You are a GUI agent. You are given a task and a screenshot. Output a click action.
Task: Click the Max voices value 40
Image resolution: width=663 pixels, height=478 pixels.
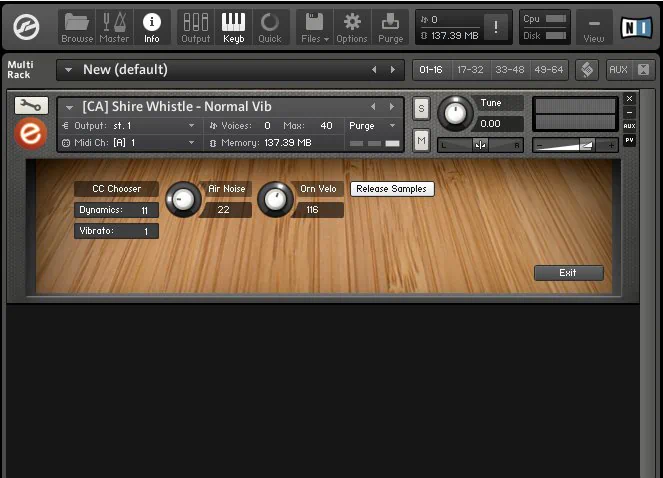pyautogui.click(x=326, y=126)
